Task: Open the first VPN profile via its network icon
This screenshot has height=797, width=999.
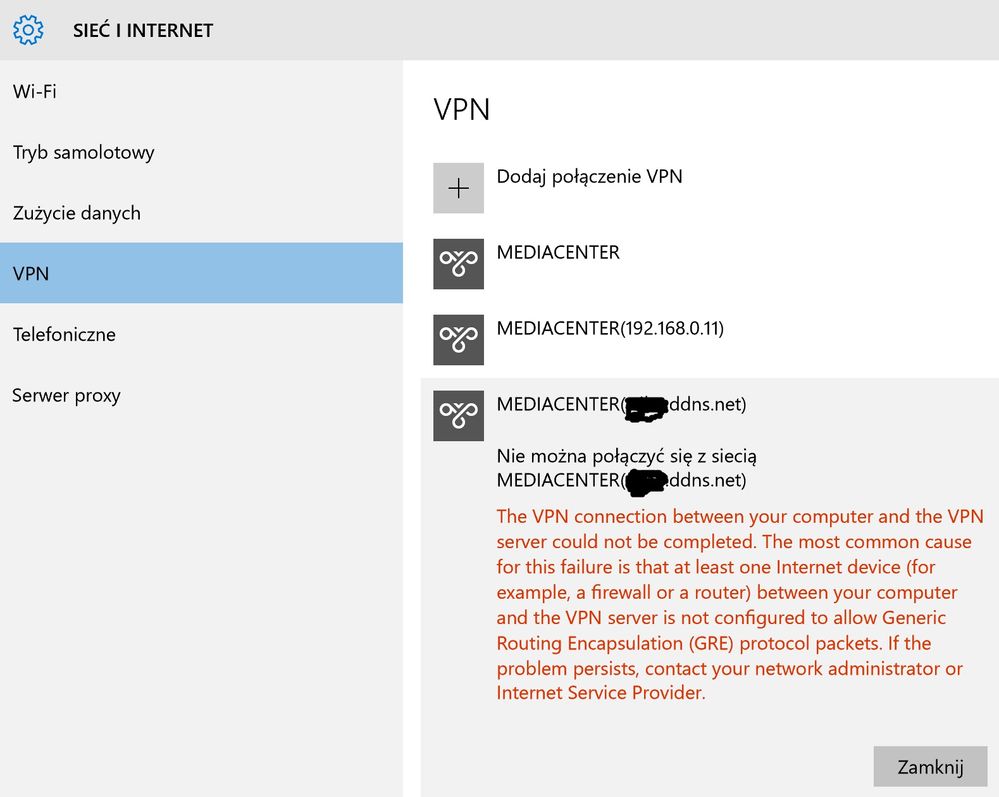Action: tap(458, 263)
